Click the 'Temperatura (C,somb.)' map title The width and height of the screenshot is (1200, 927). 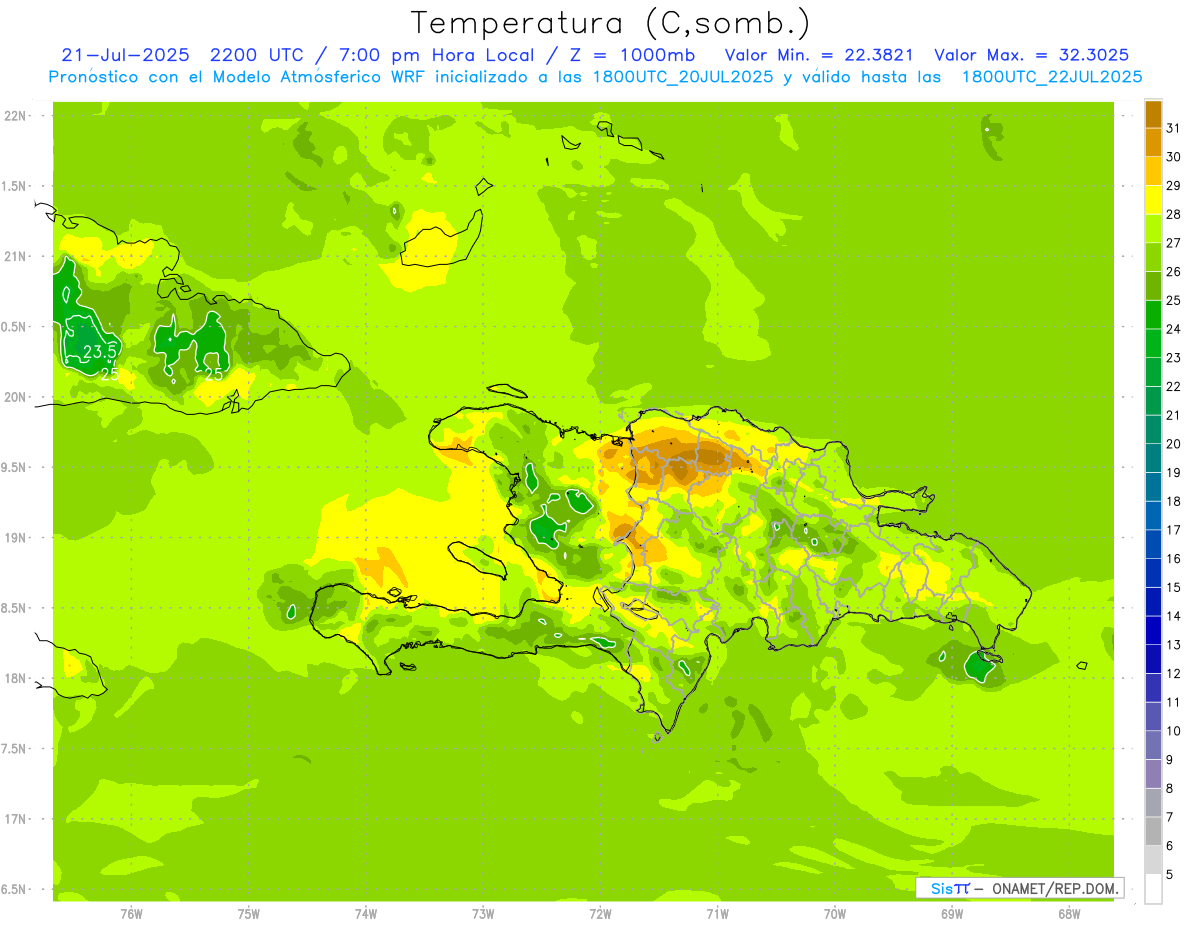tap(611, 23)
